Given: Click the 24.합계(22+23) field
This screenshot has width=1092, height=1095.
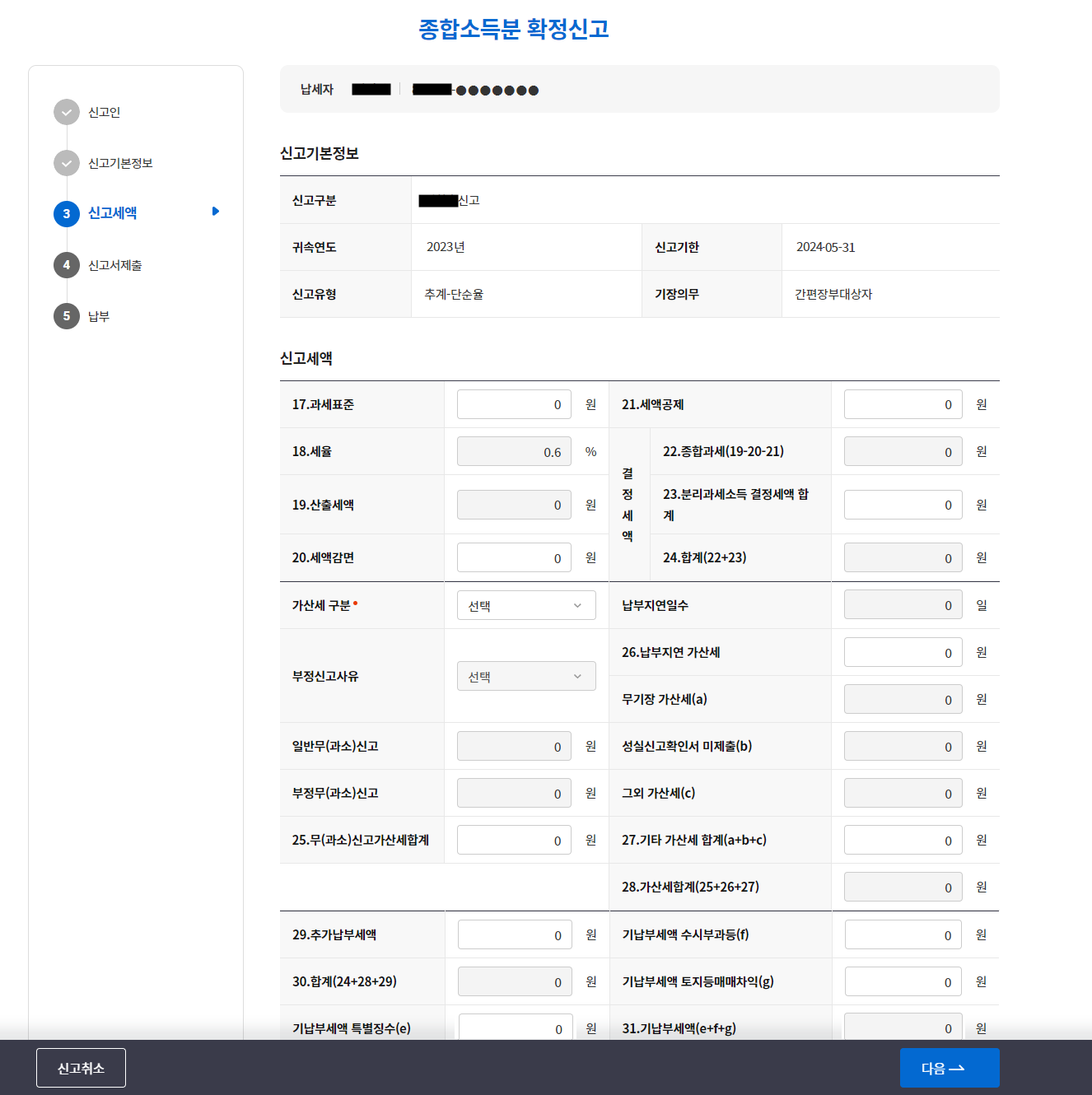Looking at the screenshot, I should (x=903, y=557).
